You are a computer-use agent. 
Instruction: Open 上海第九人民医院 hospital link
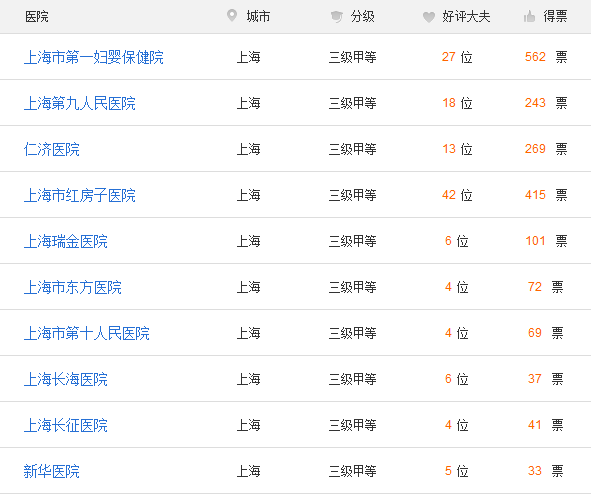coord(80,103)
